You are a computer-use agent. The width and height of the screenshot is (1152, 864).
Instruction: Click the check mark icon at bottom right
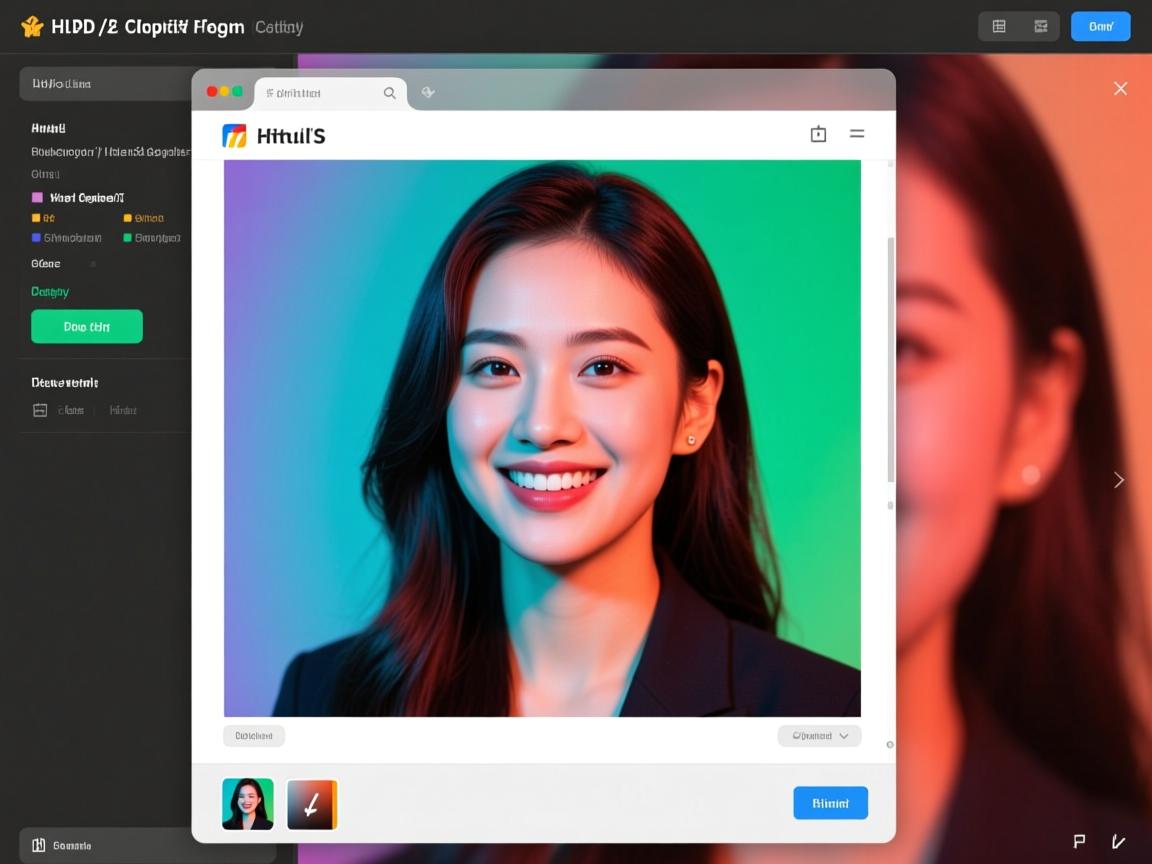point(1118,841)
